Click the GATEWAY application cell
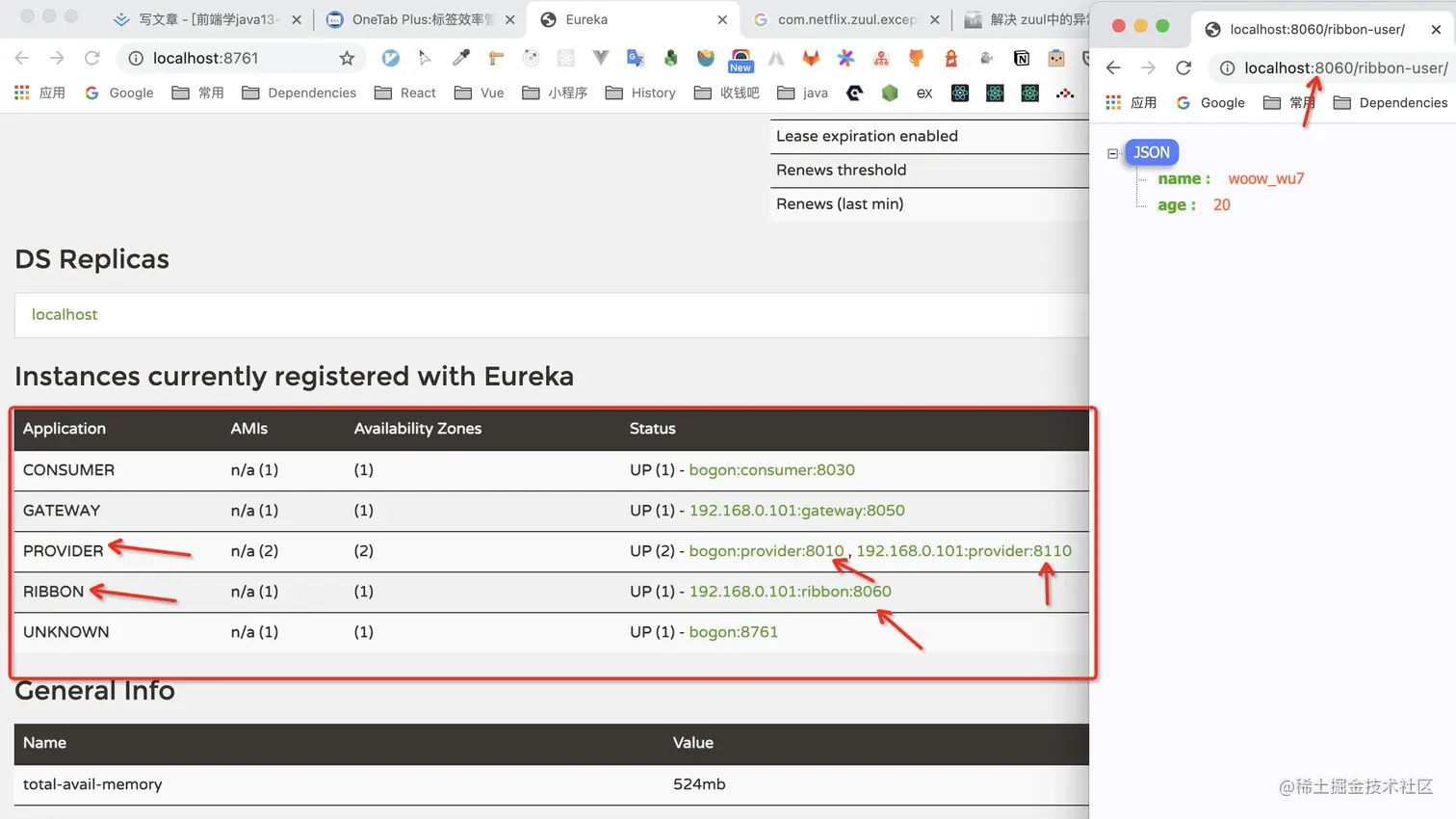 (62, 511)
